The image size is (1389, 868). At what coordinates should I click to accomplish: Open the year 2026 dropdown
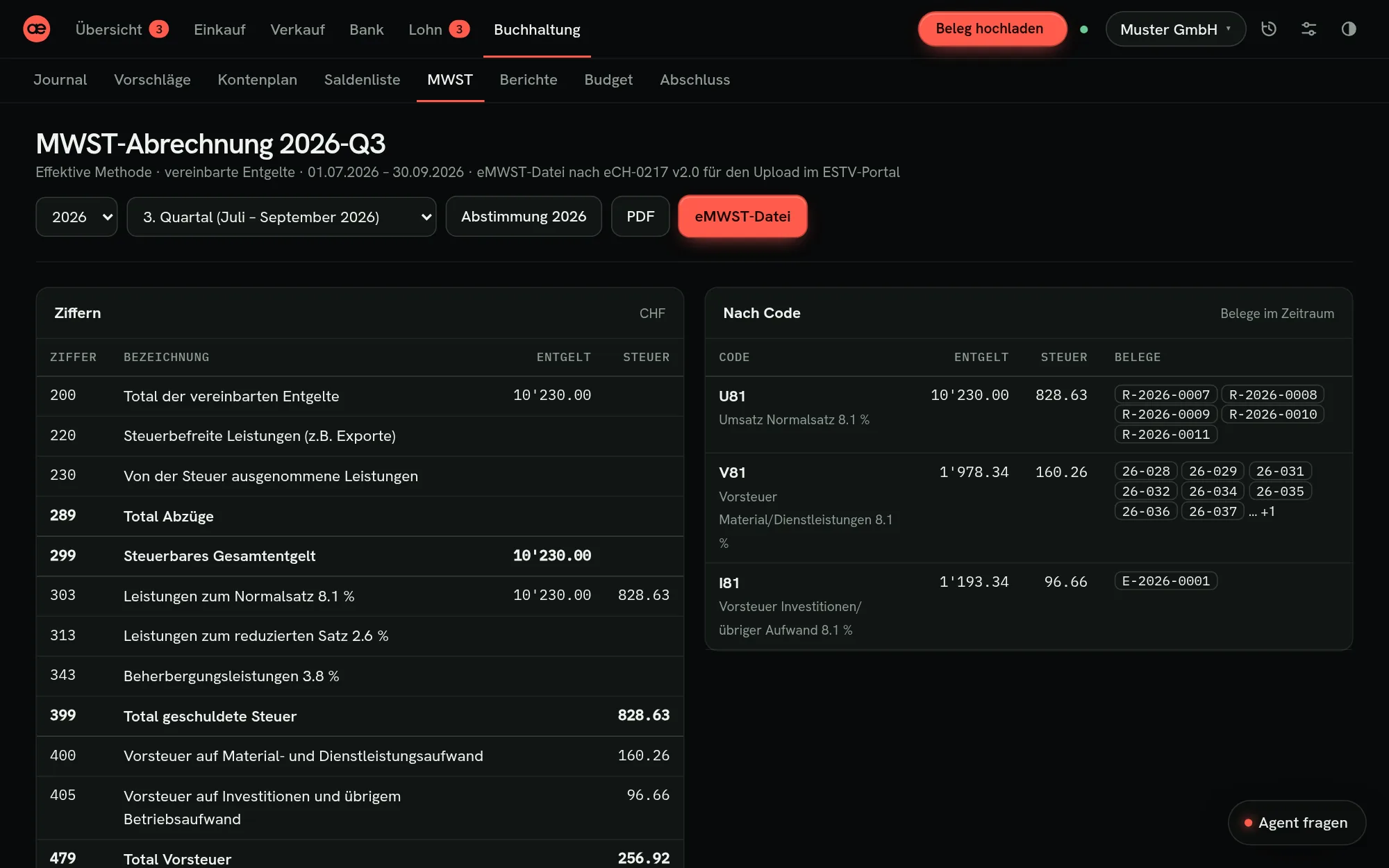click(76, 217)
